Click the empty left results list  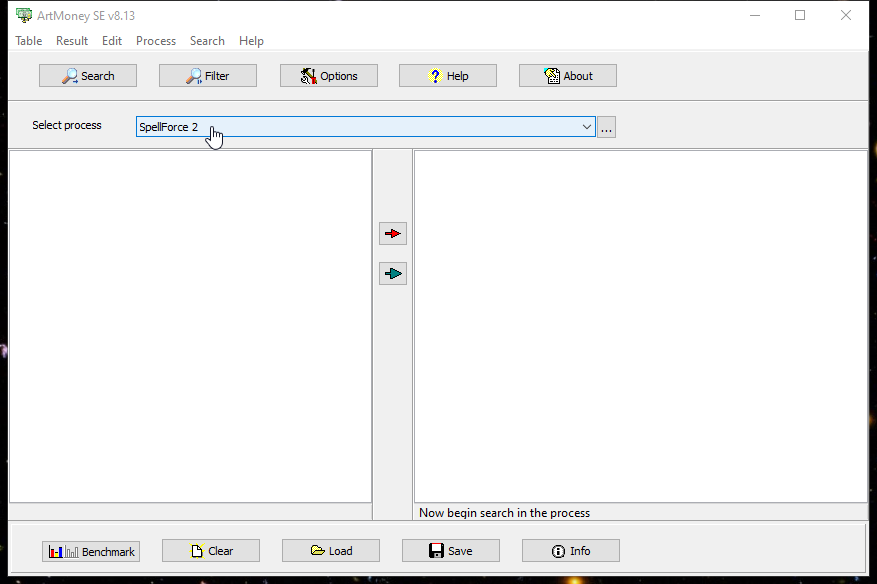click(x=191, y=326)
